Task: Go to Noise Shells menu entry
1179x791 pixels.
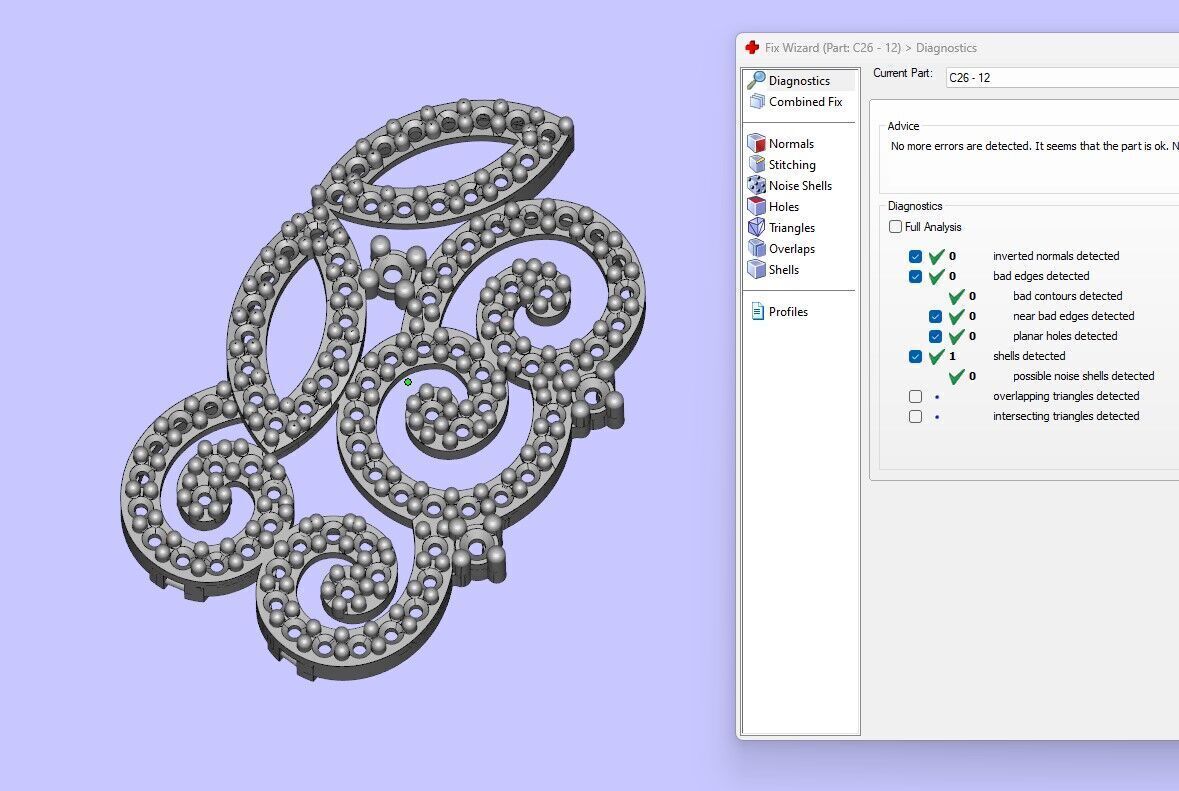Action: tap(800, 186)
